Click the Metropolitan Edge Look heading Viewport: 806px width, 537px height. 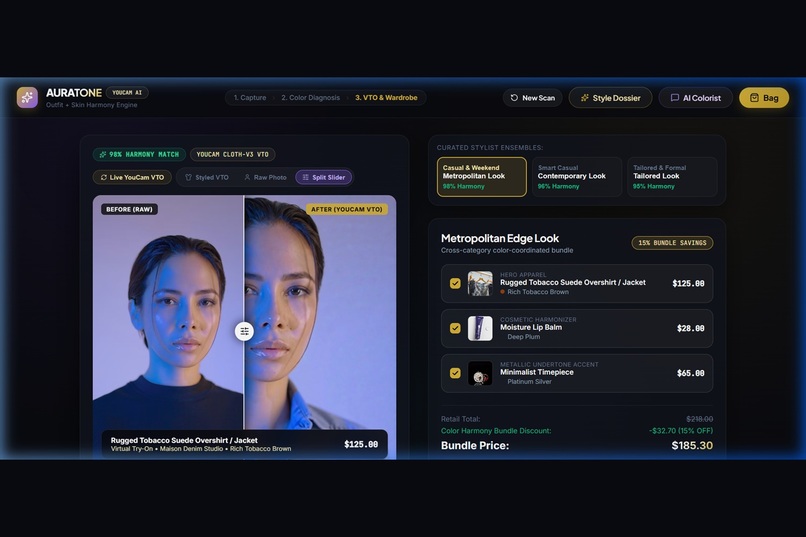pyautogui.click(x=500, y=238)
